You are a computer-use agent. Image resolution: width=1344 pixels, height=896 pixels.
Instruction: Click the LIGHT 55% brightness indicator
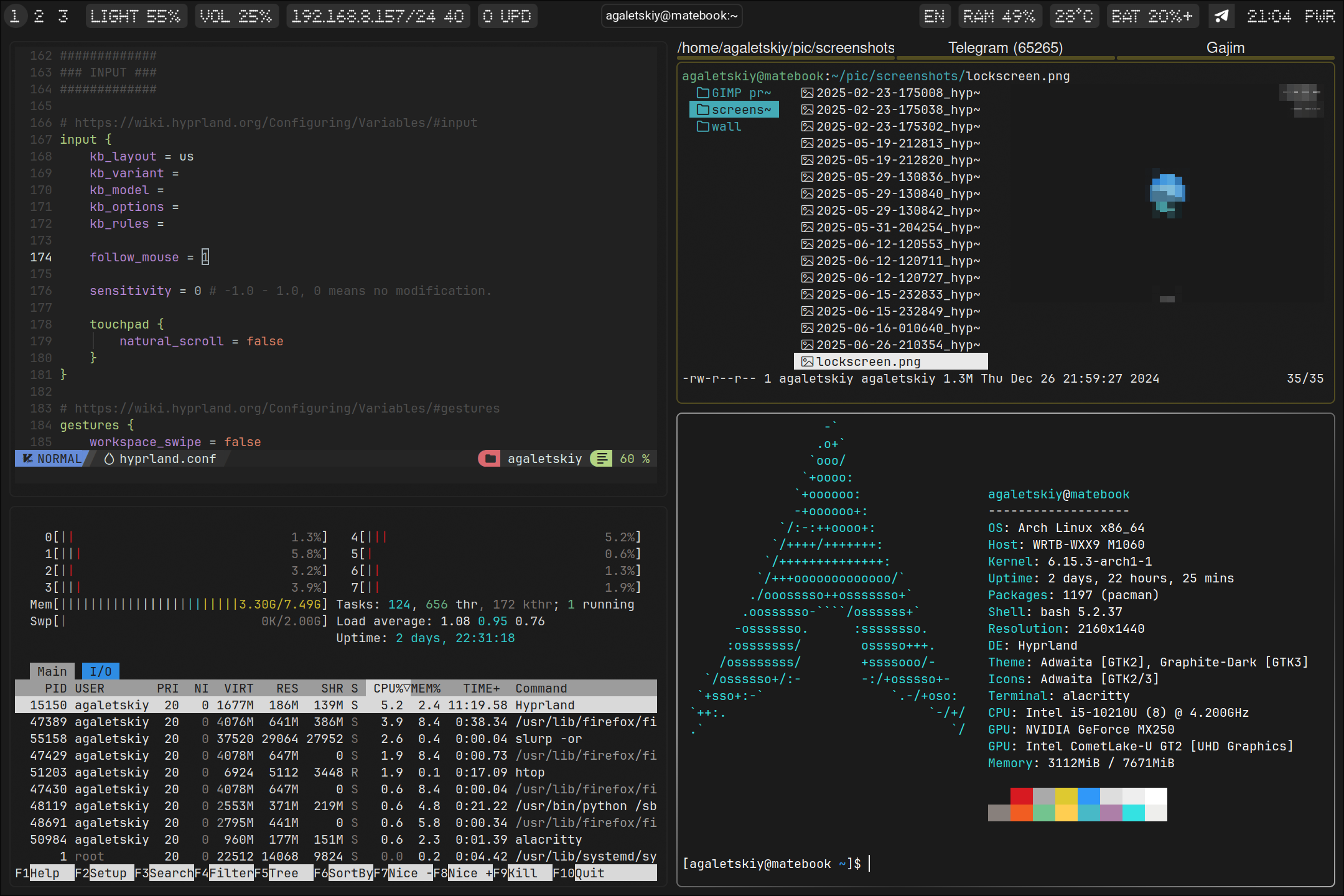coord(136,16)
